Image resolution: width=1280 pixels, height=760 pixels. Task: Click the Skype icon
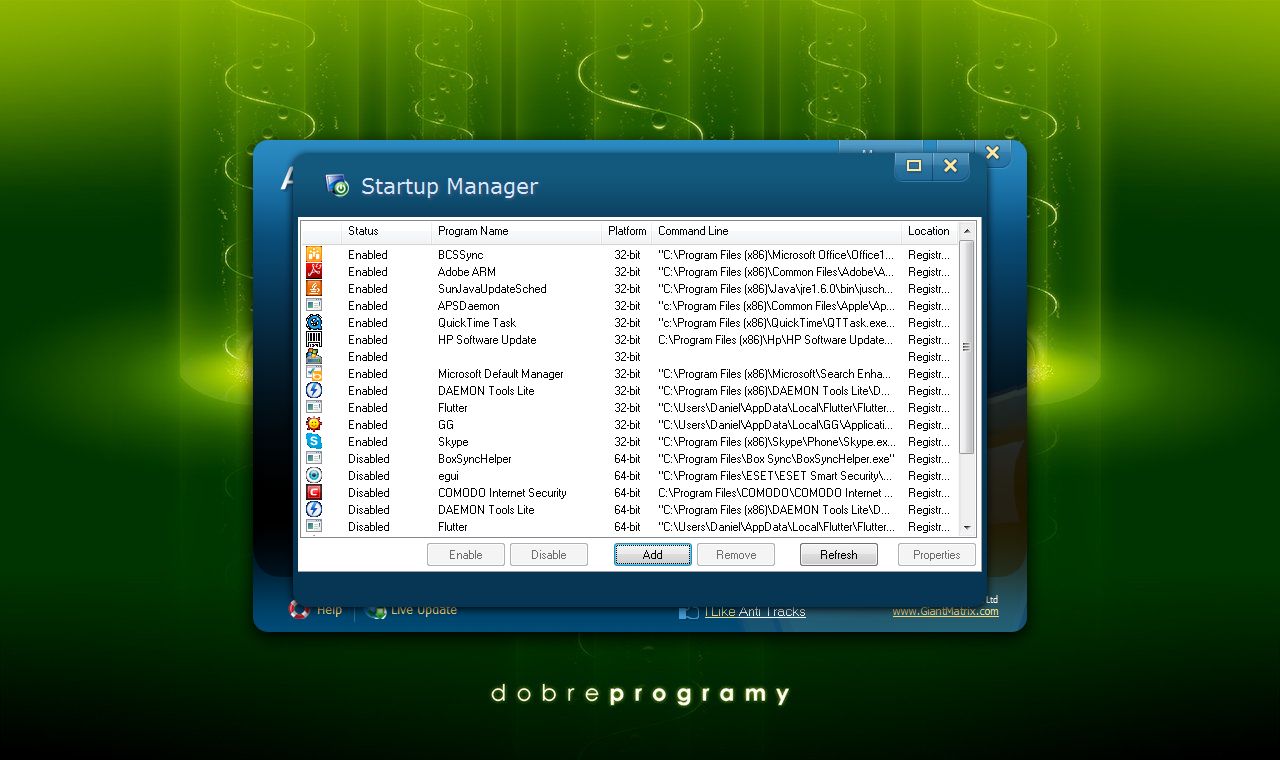point(314,442)
